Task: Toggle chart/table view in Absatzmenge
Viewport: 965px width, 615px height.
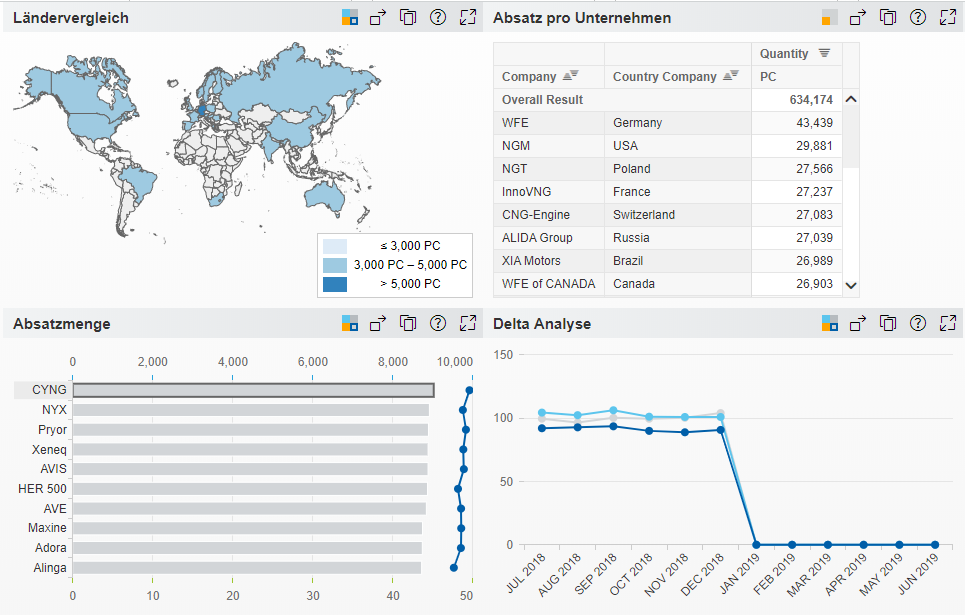Action: (x=349, y=323)
